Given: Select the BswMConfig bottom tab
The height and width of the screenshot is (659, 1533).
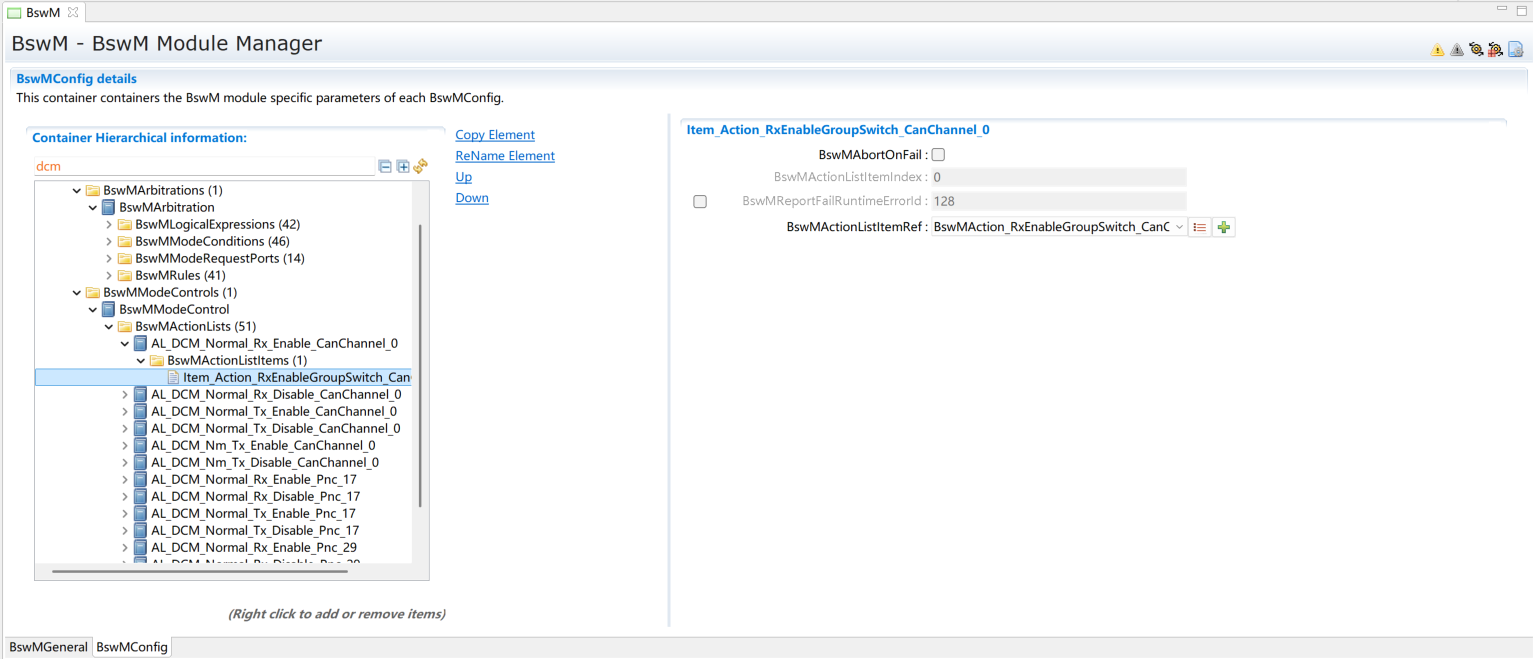Looking at the screenshot, I should pos(132,647).
